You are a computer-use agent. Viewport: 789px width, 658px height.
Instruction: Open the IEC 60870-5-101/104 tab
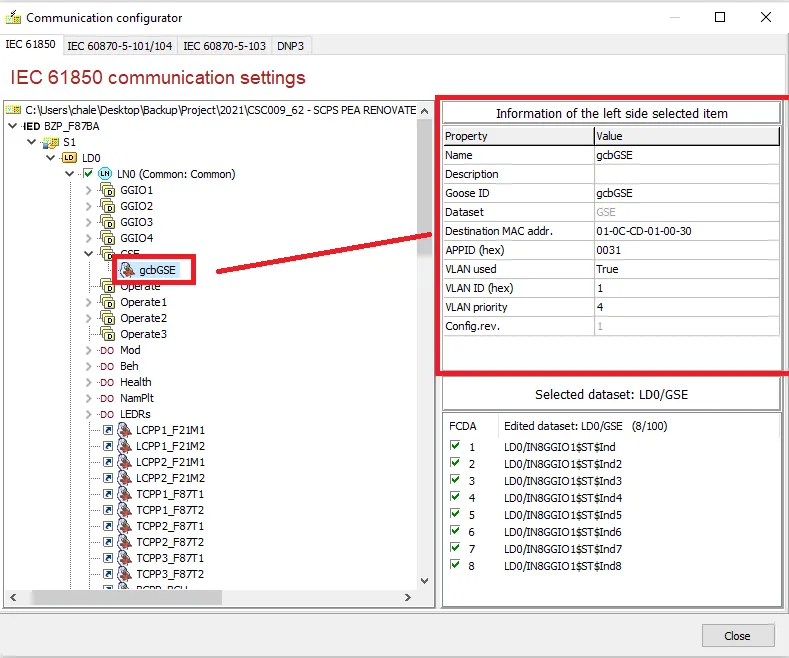tap(120, 46)
